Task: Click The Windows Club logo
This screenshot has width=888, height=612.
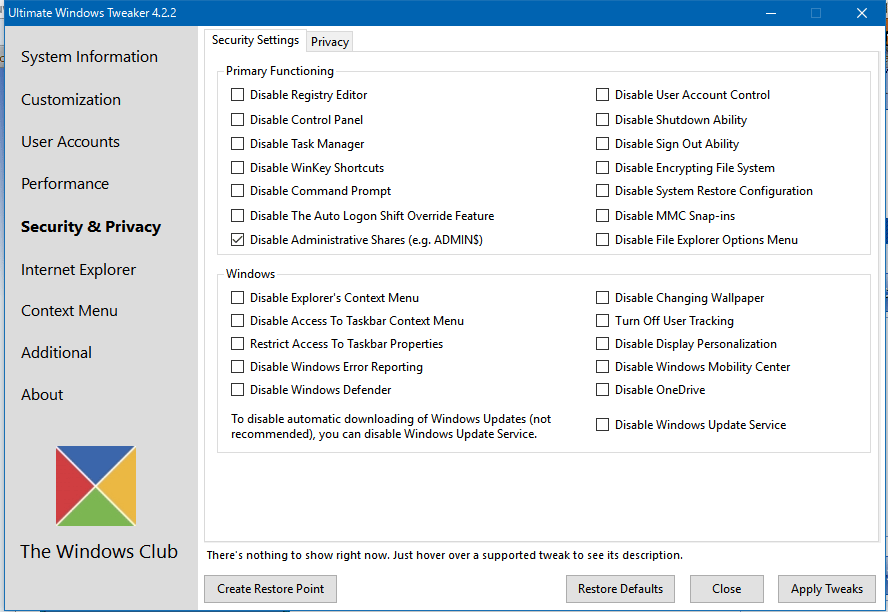Action: [96, 486]
